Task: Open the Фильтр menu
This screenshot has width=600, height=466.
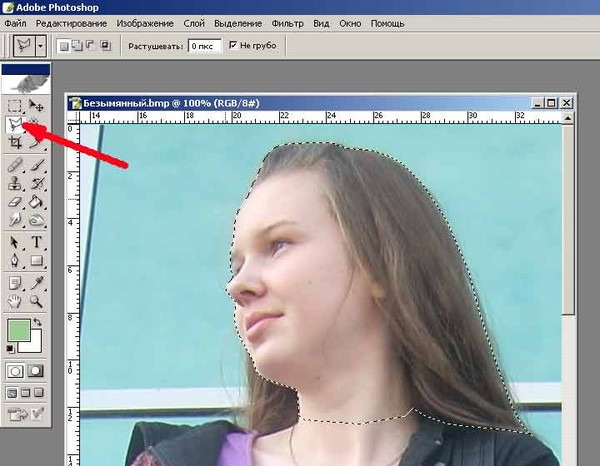Action: point(288,24)
